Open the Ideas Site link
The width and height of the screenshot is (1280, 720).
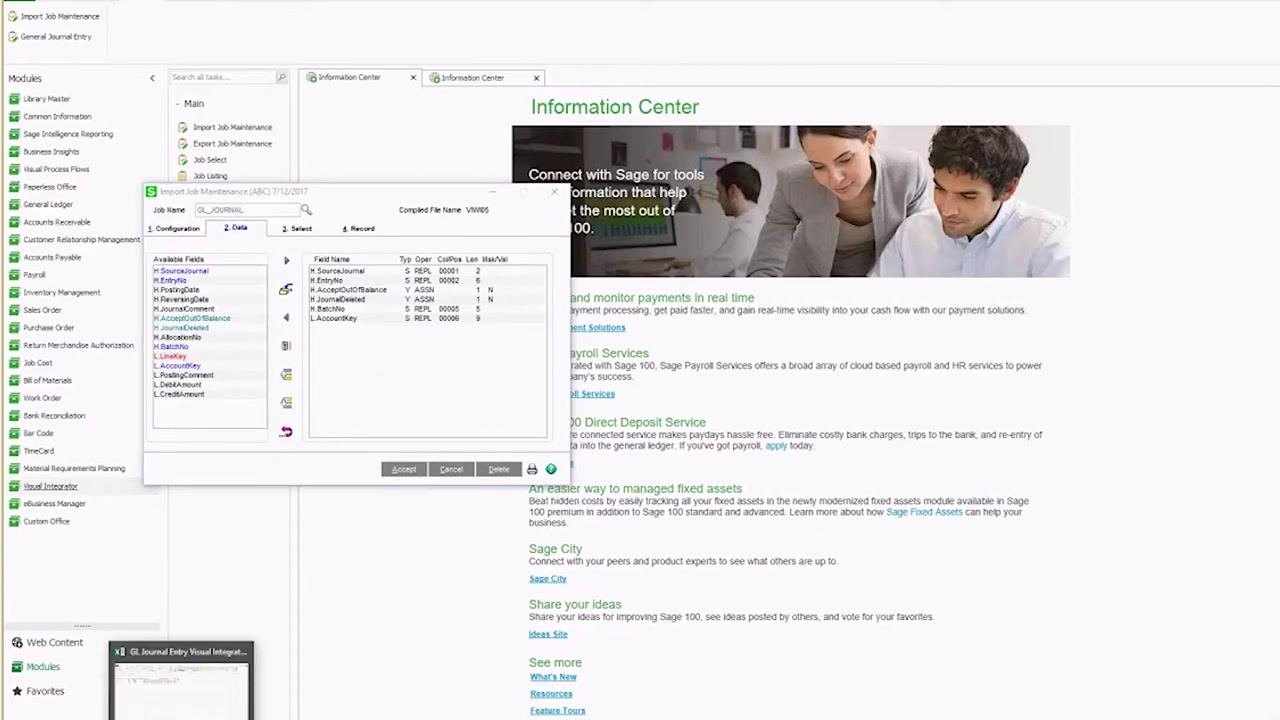tap(548, 634)
